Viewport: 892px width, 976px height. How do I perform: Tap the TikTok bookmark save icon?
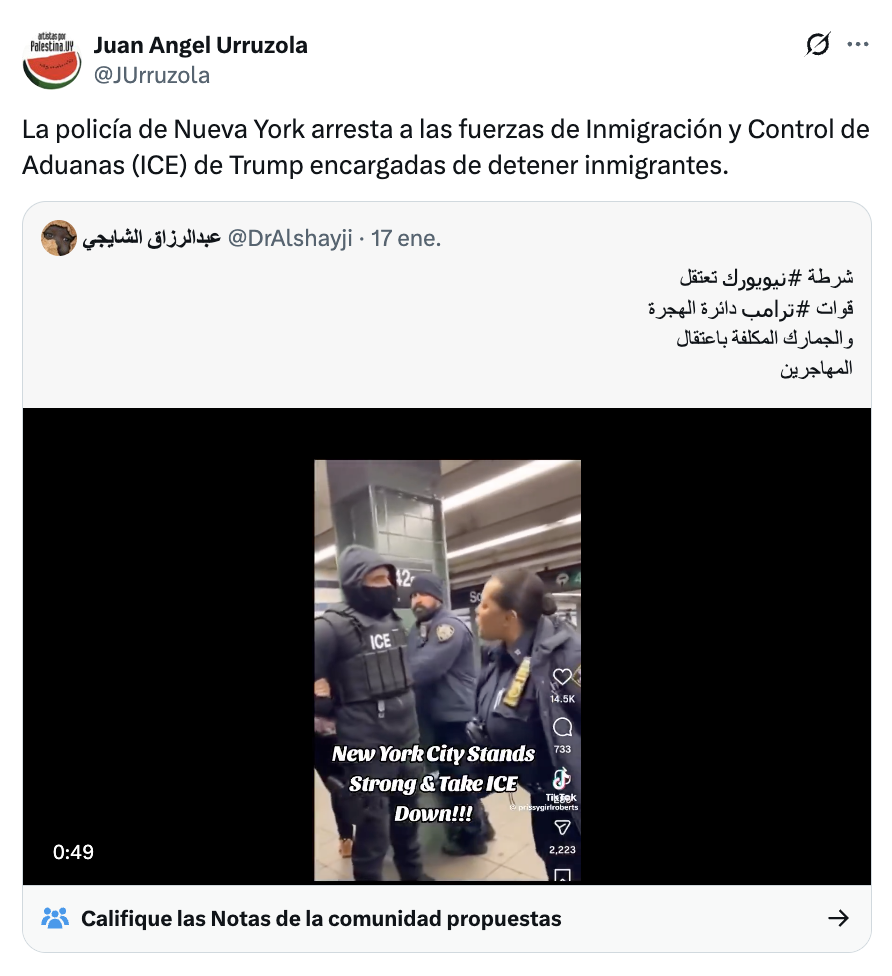pos(562,875)
